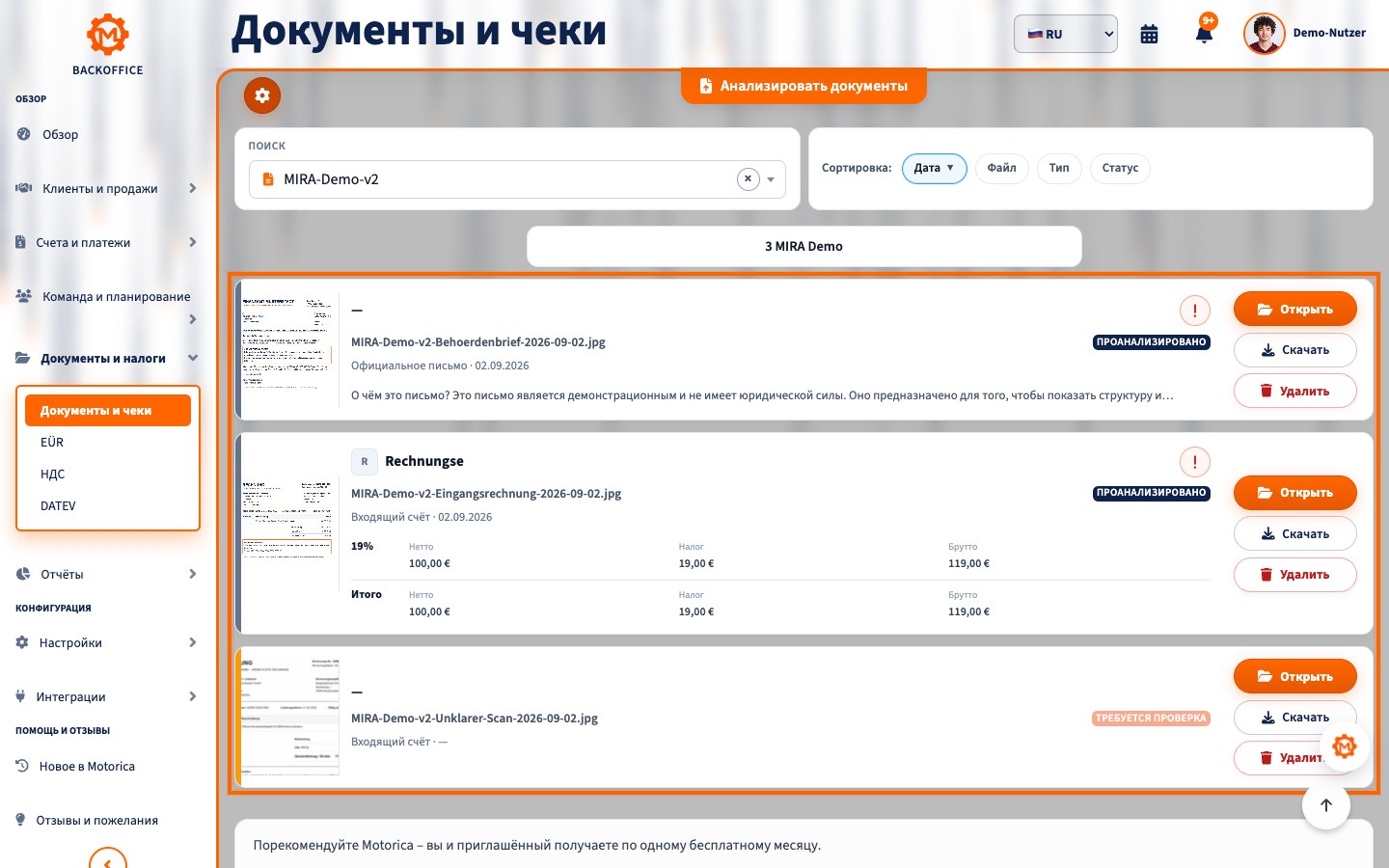This screenshot has height=868, width=1389.
Task: Expand Настройки menu
Action: tap(106, 643)
